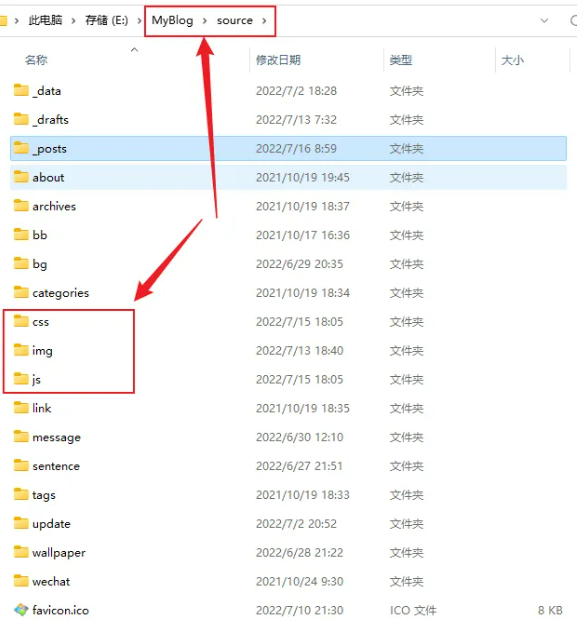Sort by 修改日期 column header
577x620 pixels.
tap(278, 60)
